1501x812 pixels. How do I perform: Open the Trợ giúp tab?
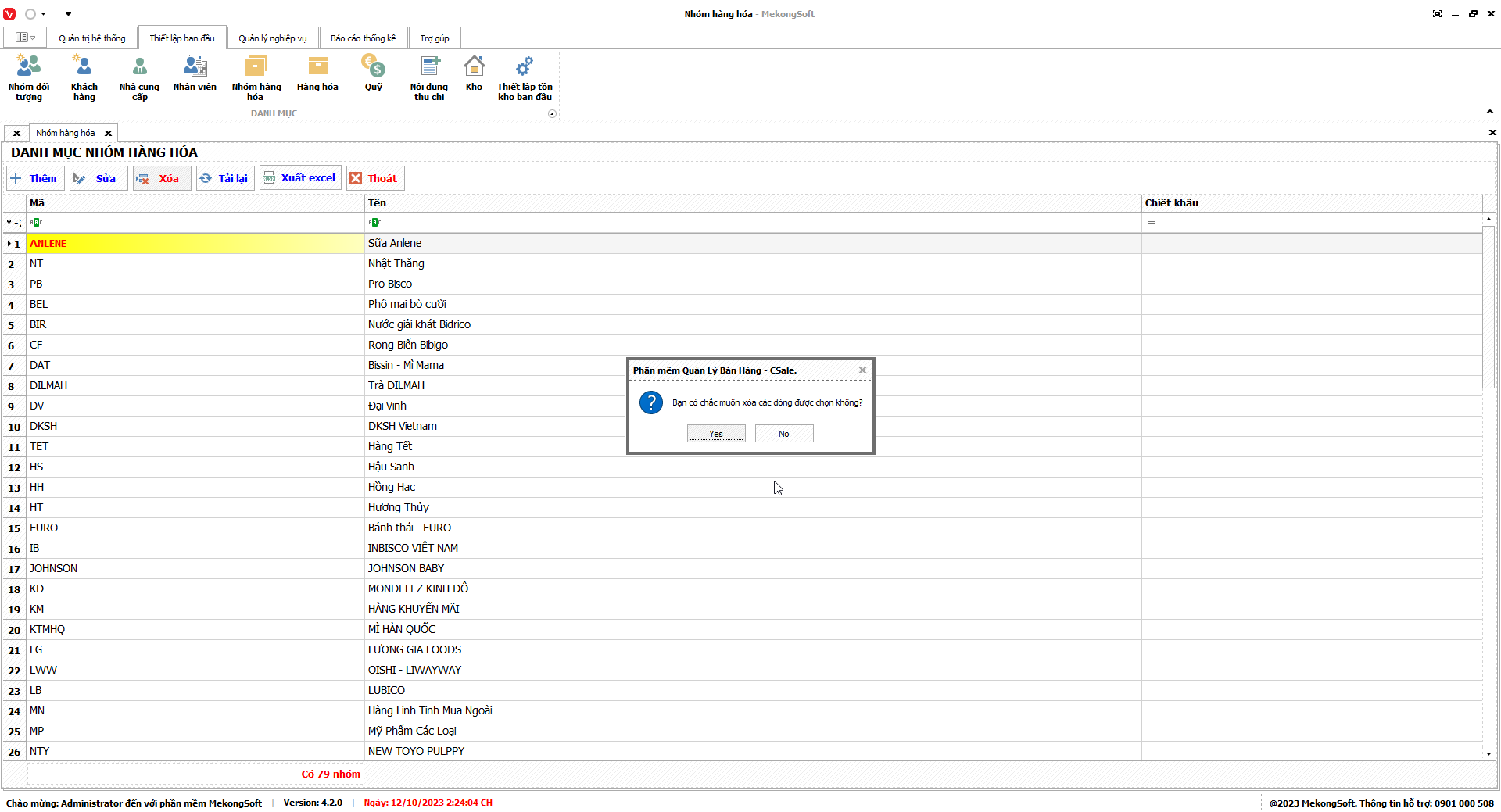coord(435,38)
